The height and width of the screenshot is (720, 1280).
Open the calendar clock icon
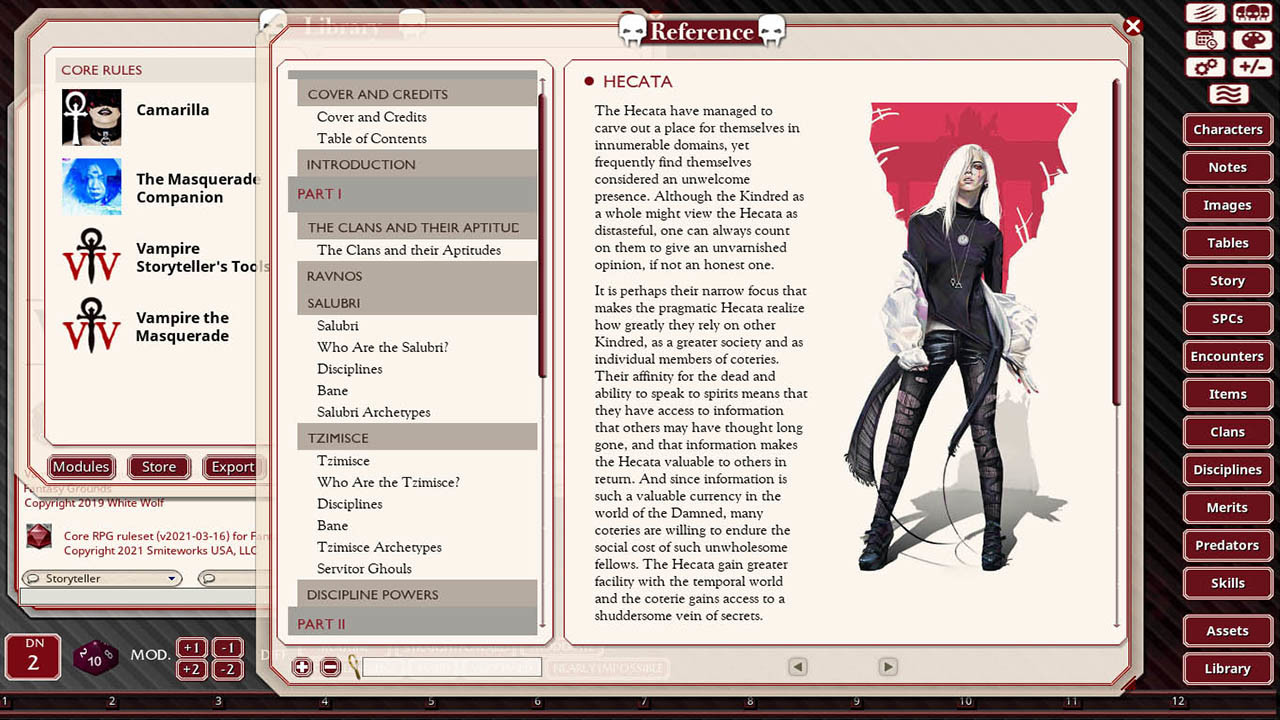pos(1206,40)
